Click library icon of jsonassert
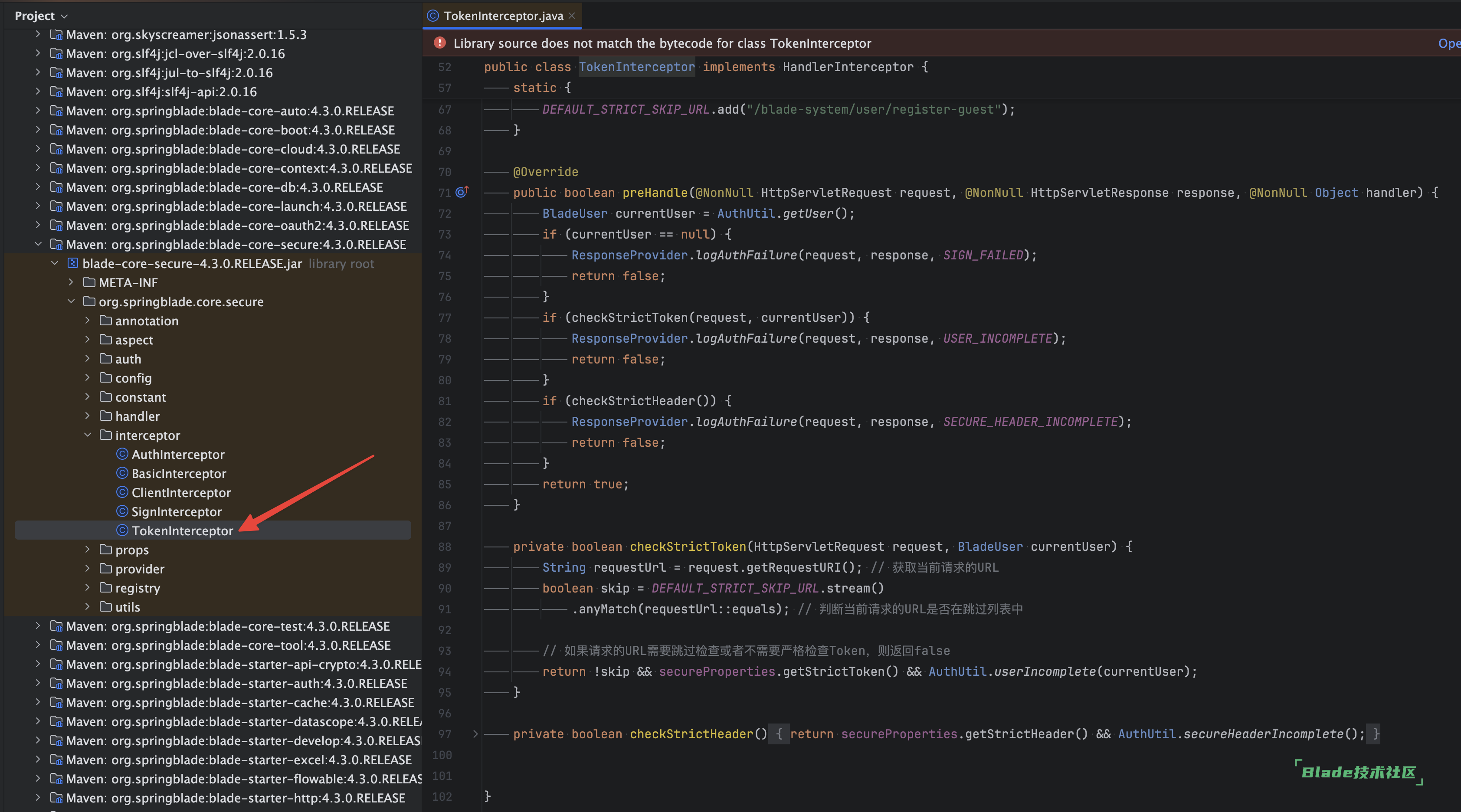Image resolution: width=1461 pixels, height=812 pixels. (x=56, y=35)
